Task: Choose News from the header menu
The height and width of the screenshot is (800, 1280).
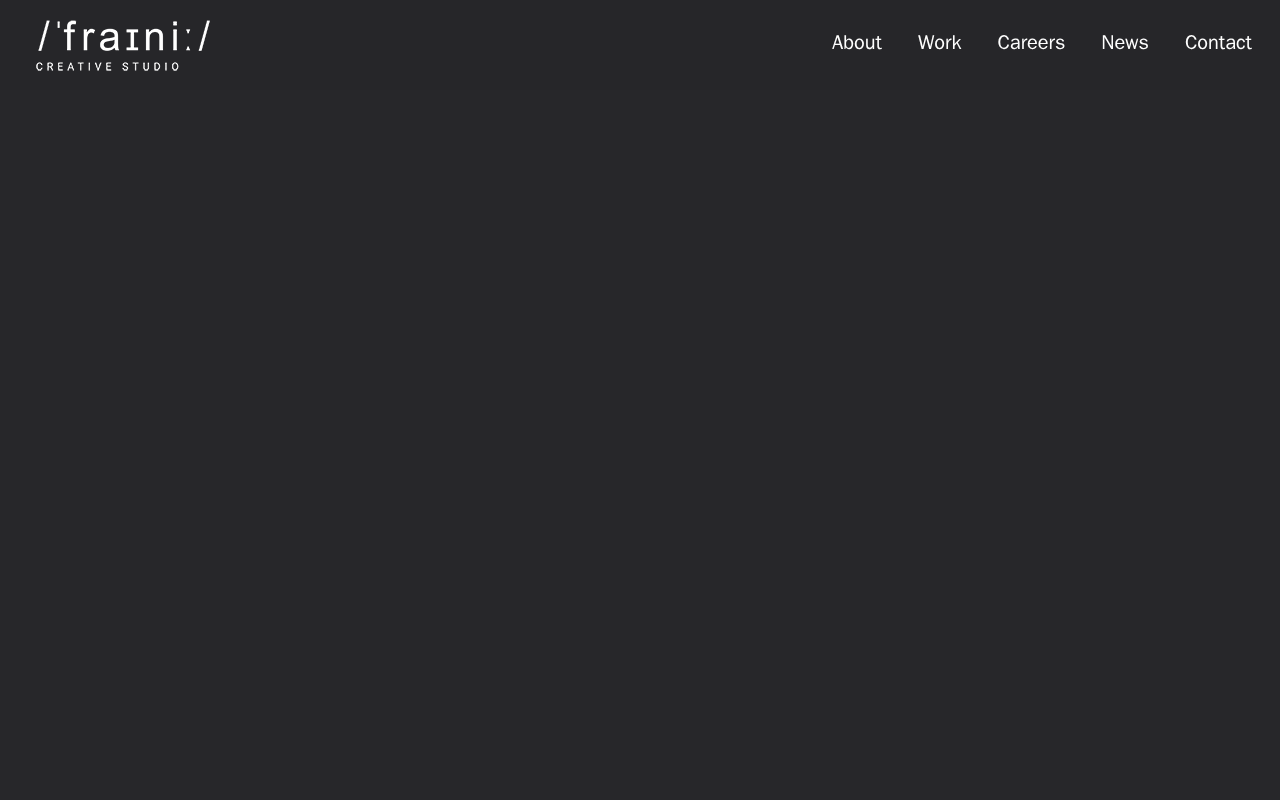Action: 1124,43
